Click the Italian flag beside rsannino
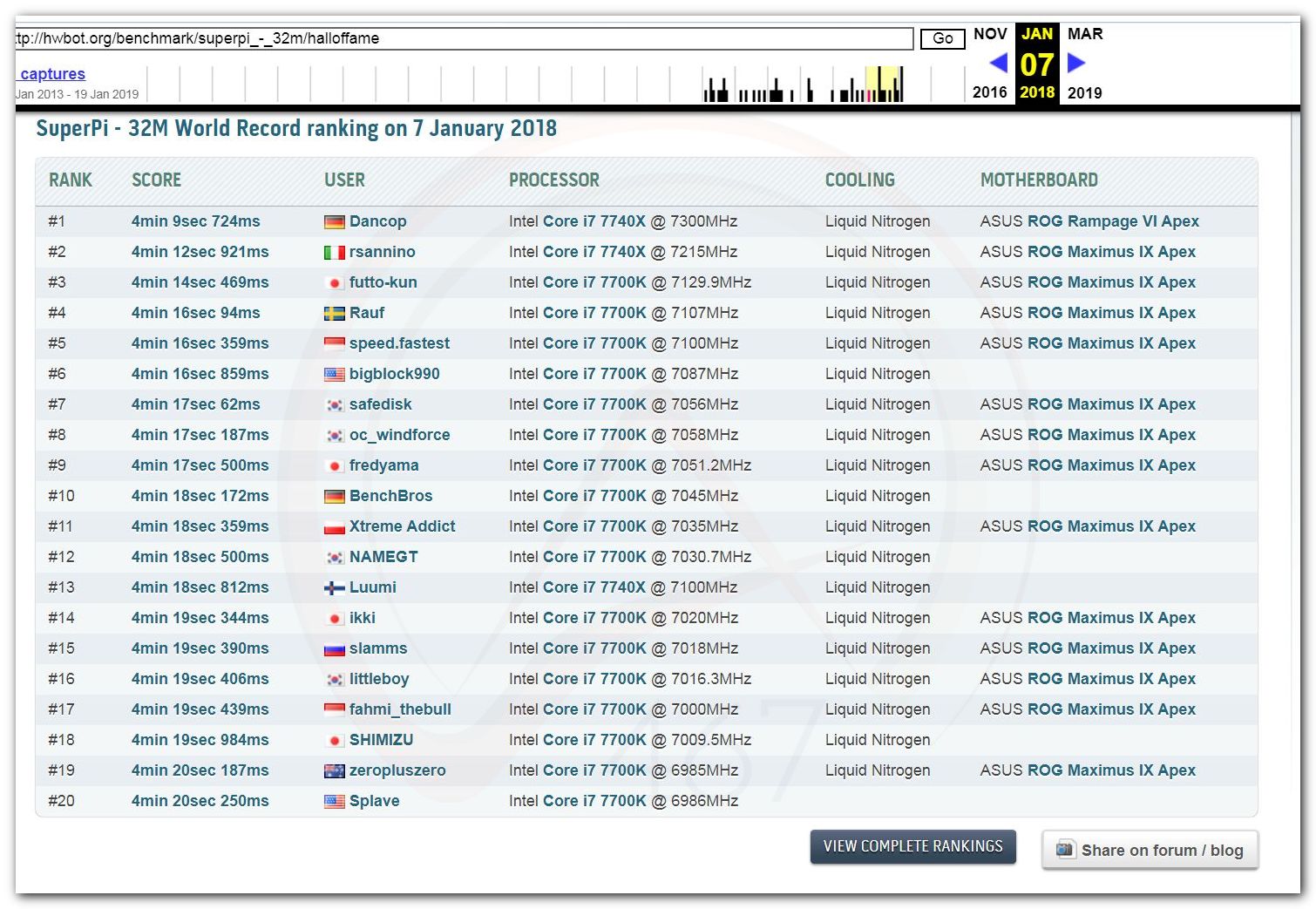 point(334,253)
